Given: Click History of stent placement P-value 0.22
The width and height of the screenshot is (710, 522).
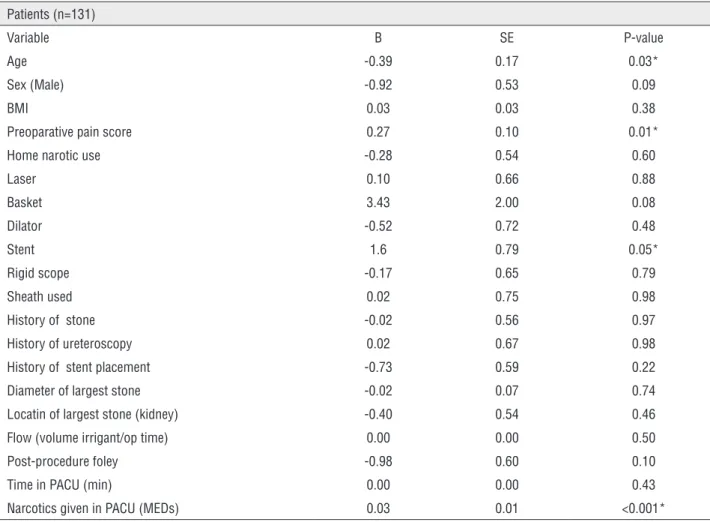Looking at the screenshot, I should pos(643,367).
